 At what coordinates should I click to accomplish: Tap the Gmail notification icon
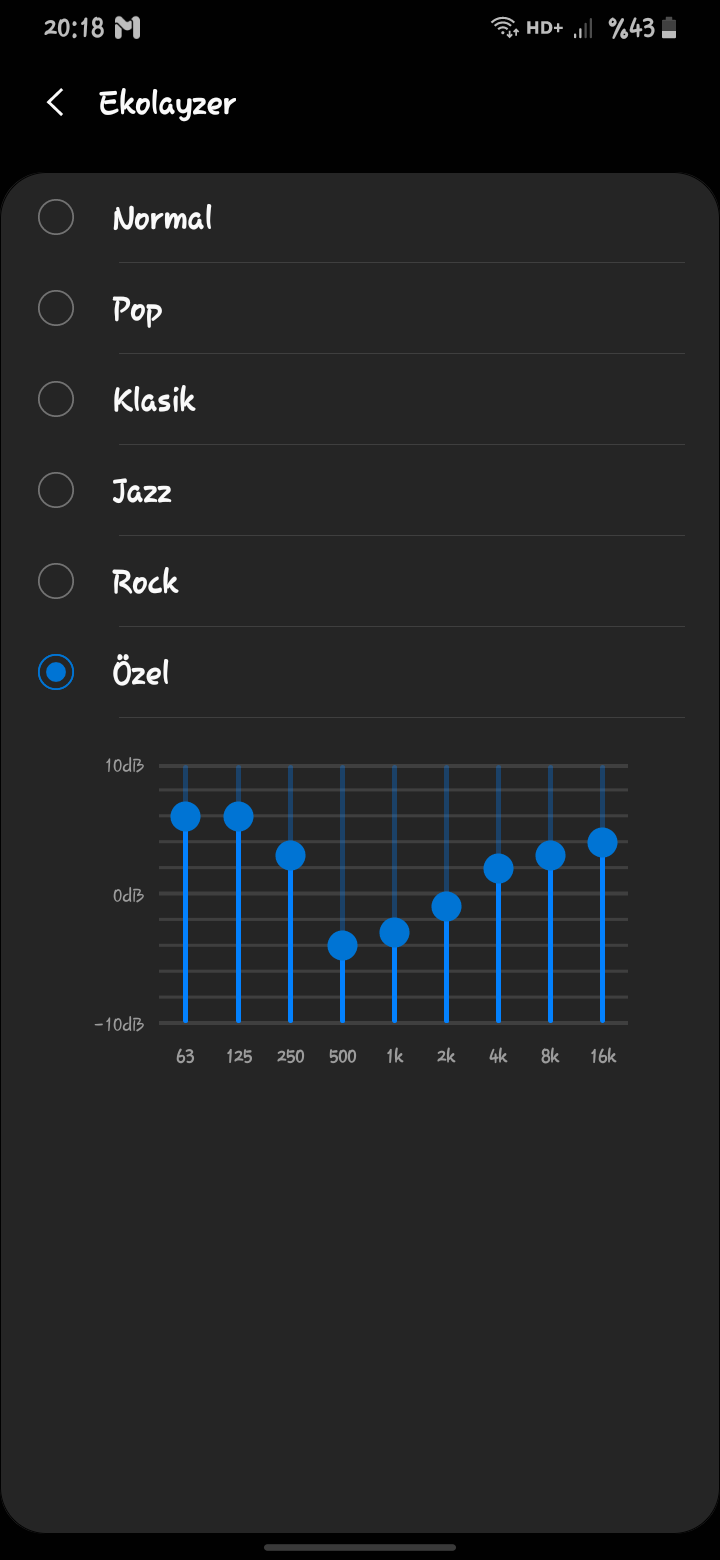point(128,28)
